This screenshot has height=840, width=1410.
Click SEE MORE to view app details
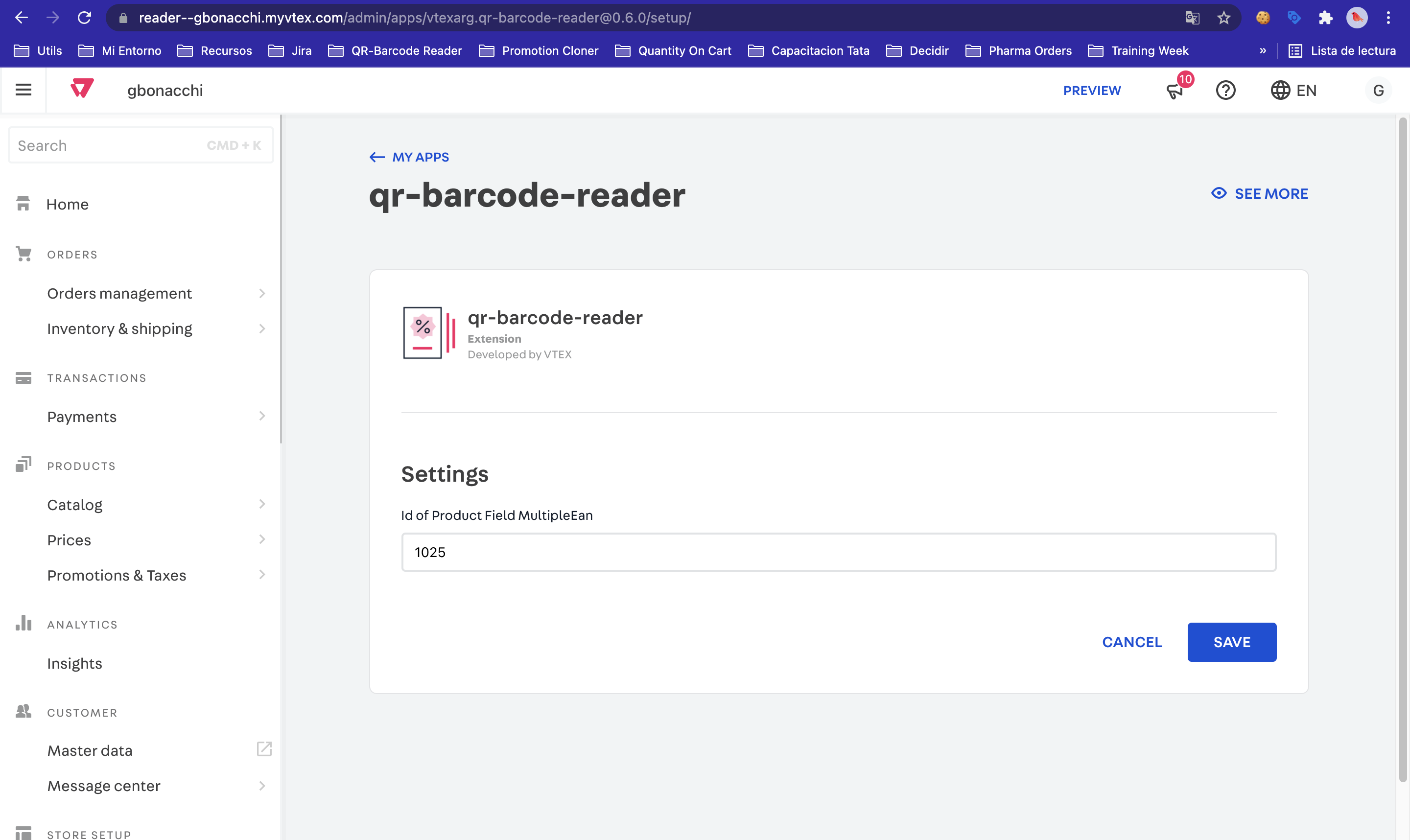tap(1259, 193)
